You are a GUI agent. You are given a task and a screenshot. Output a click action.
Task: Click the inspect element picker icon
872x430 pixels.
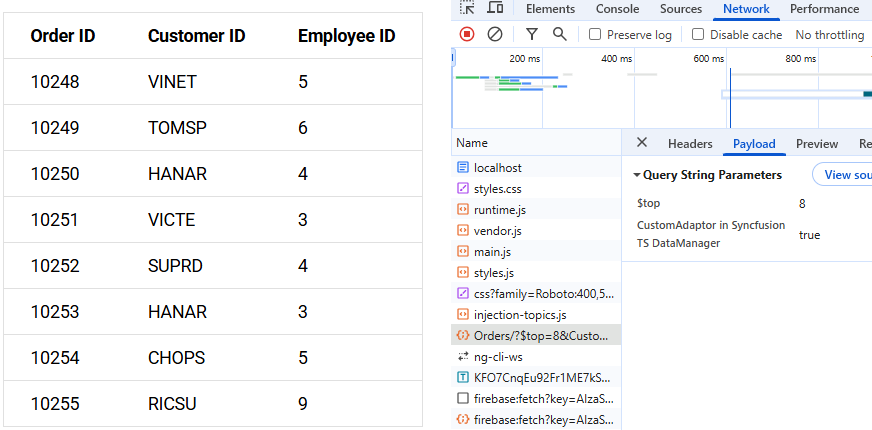(468, 8)
